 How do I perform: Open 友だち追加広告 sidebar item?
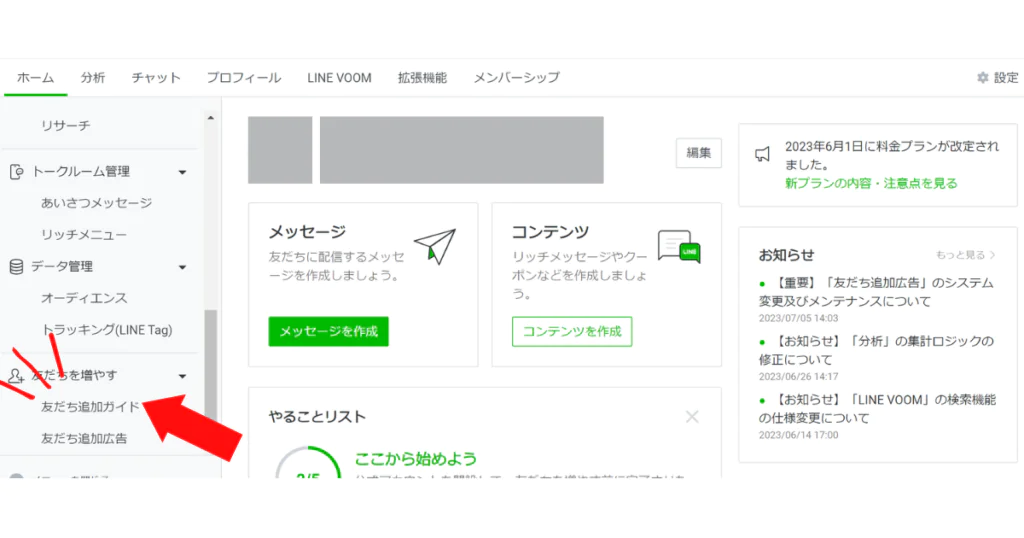[x=84, y=439]
